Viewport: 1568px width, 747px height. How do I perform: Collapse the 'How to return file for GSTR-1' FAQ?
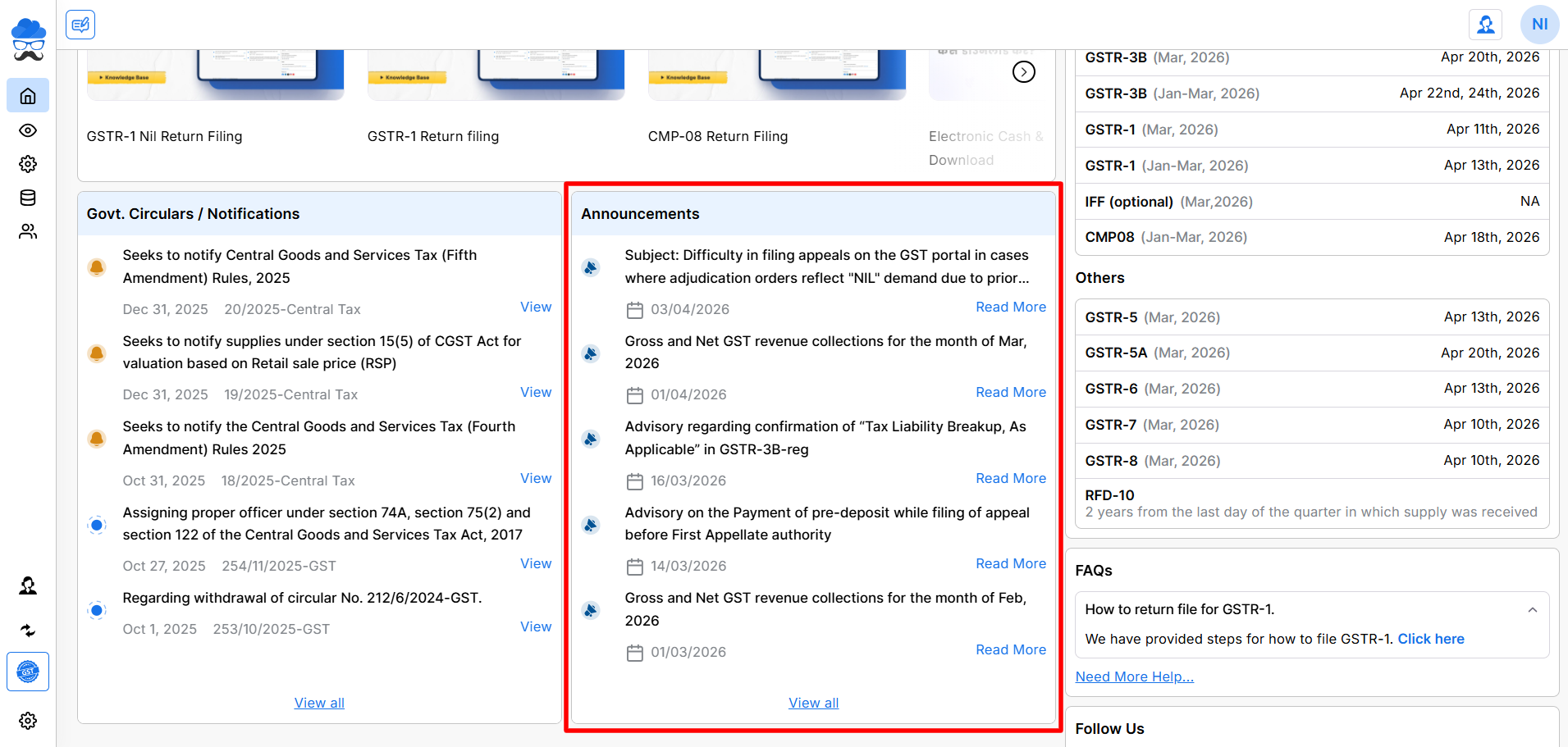point(1532,610)
